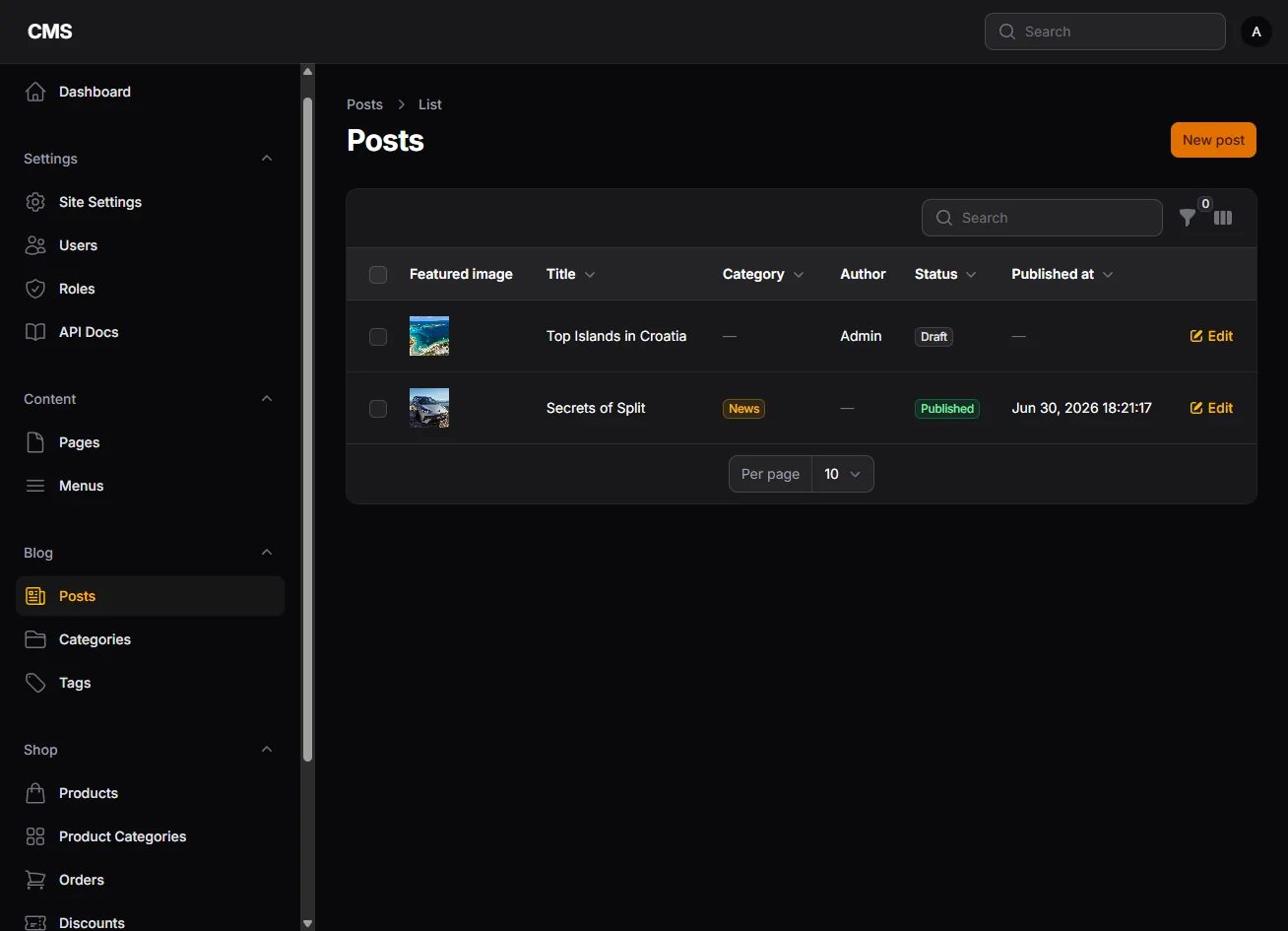Click the News category badge

coord(744,409)
